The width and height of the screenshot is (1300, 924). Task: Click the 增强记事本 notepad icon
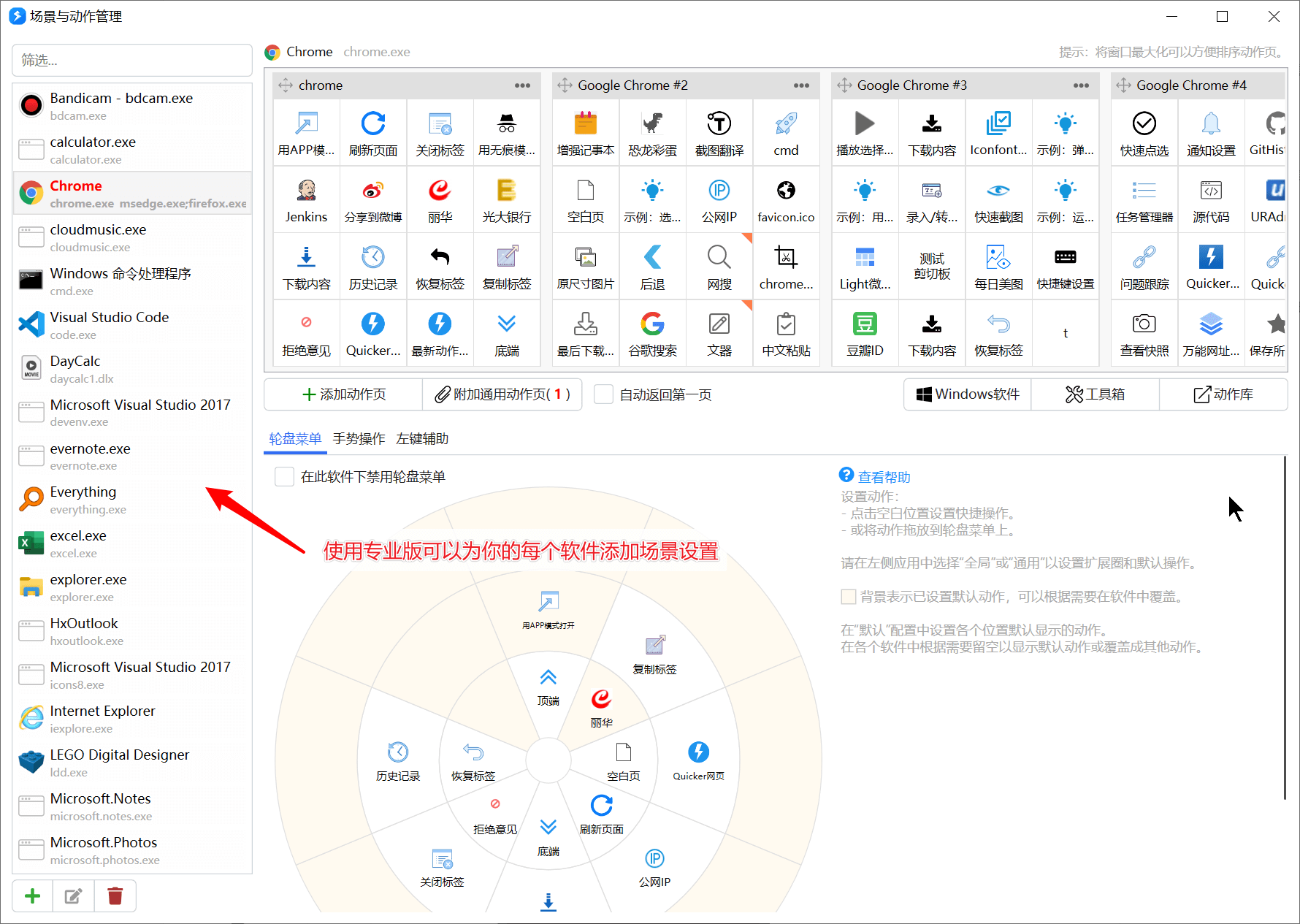click(586, 124)
